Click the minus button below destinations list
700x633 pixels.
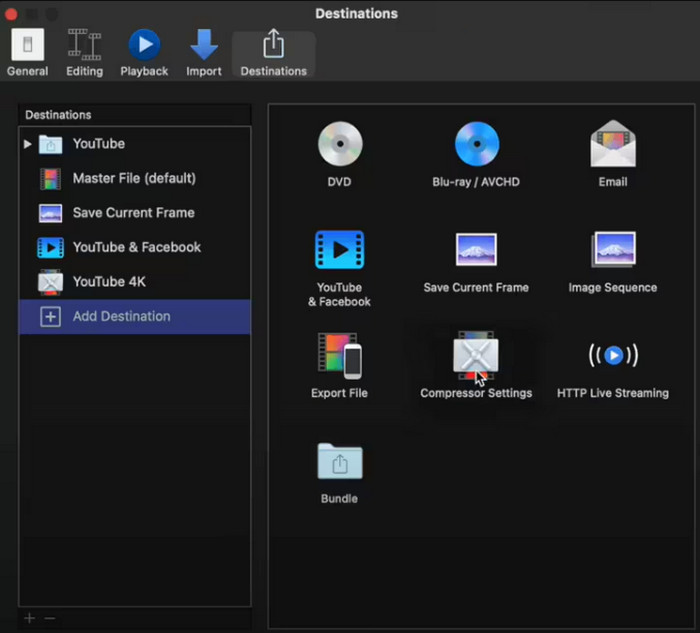click(x=49, y=618)
